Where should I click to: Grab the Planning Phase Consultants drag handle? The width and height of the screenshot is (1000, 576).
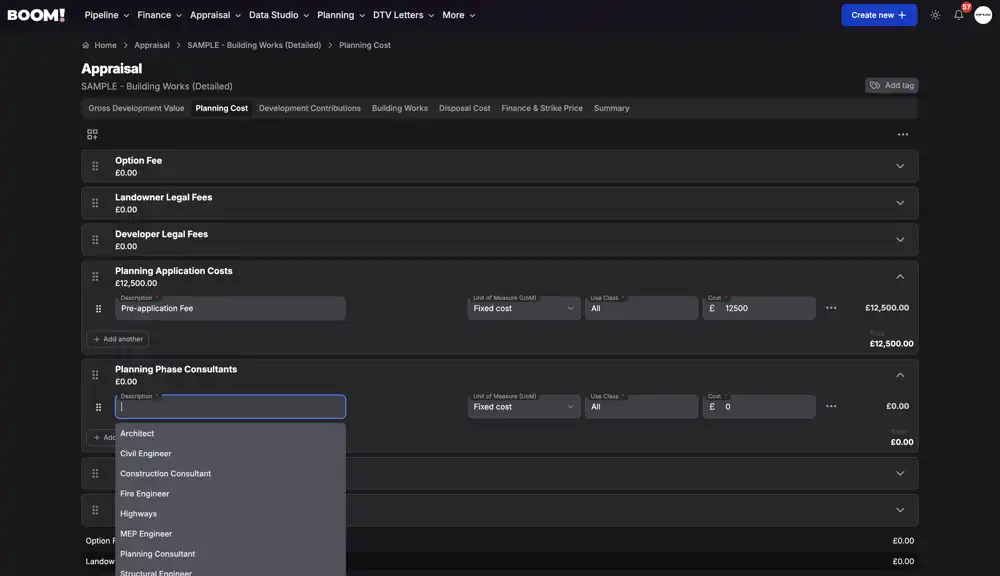coord(95,375)
